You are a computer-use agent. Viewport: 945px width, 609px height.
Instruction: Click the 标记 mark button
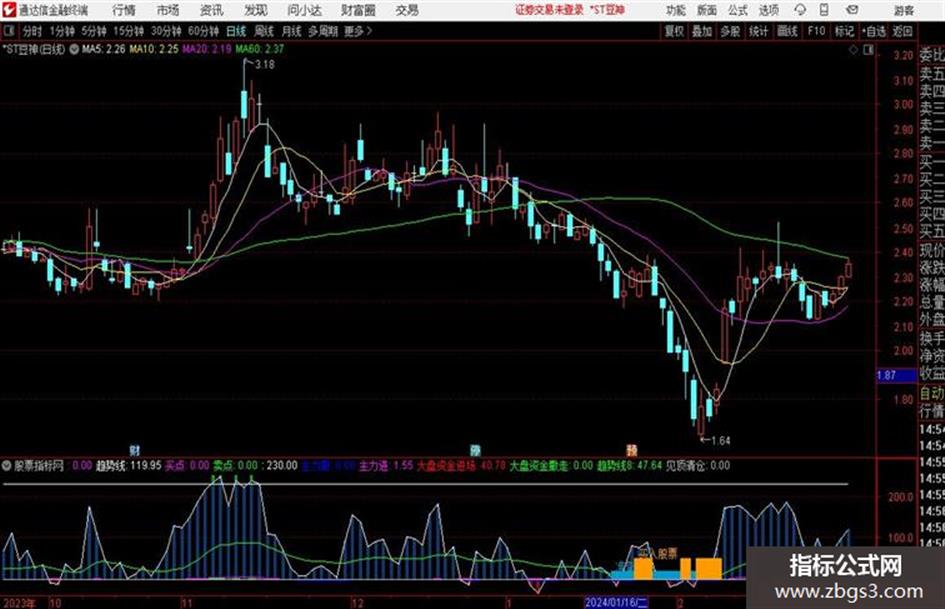click(844, 31)
